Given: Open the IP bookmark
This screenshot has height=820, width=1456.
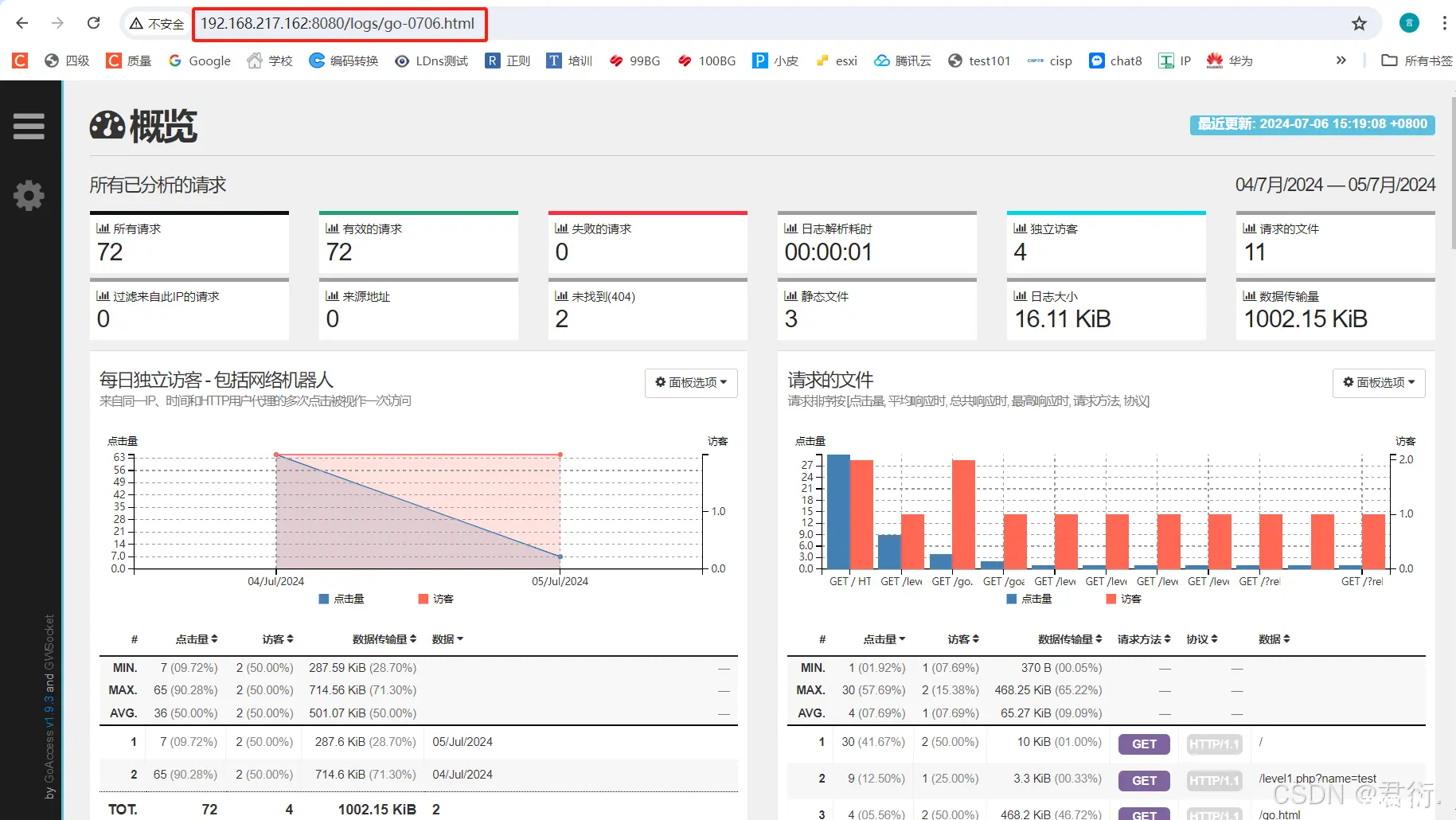Looking at the screenshot, I should pyautogui.click(x=1175, y=61).
